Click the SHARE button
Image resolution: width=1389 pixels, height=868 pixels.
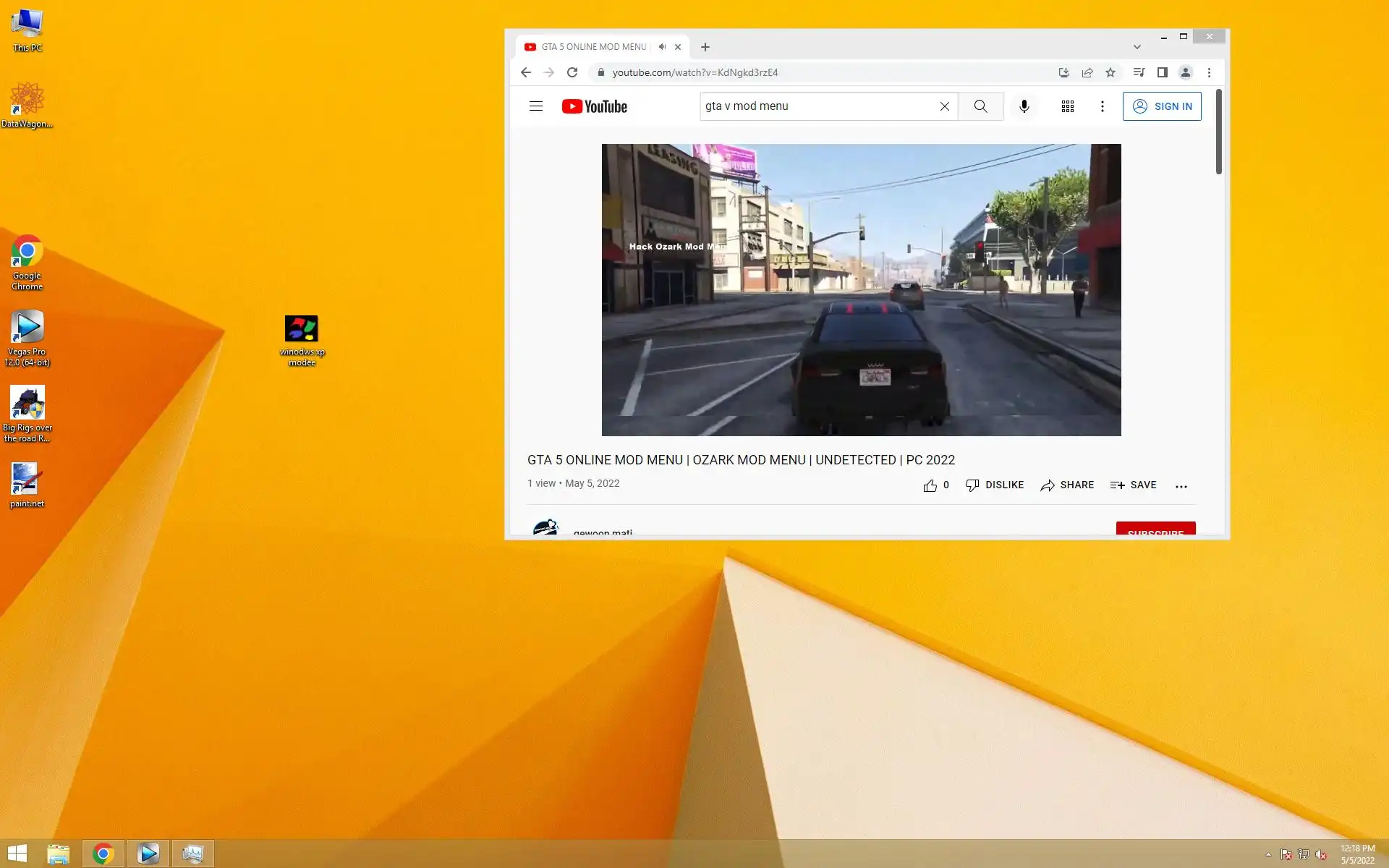(1067, 485)
